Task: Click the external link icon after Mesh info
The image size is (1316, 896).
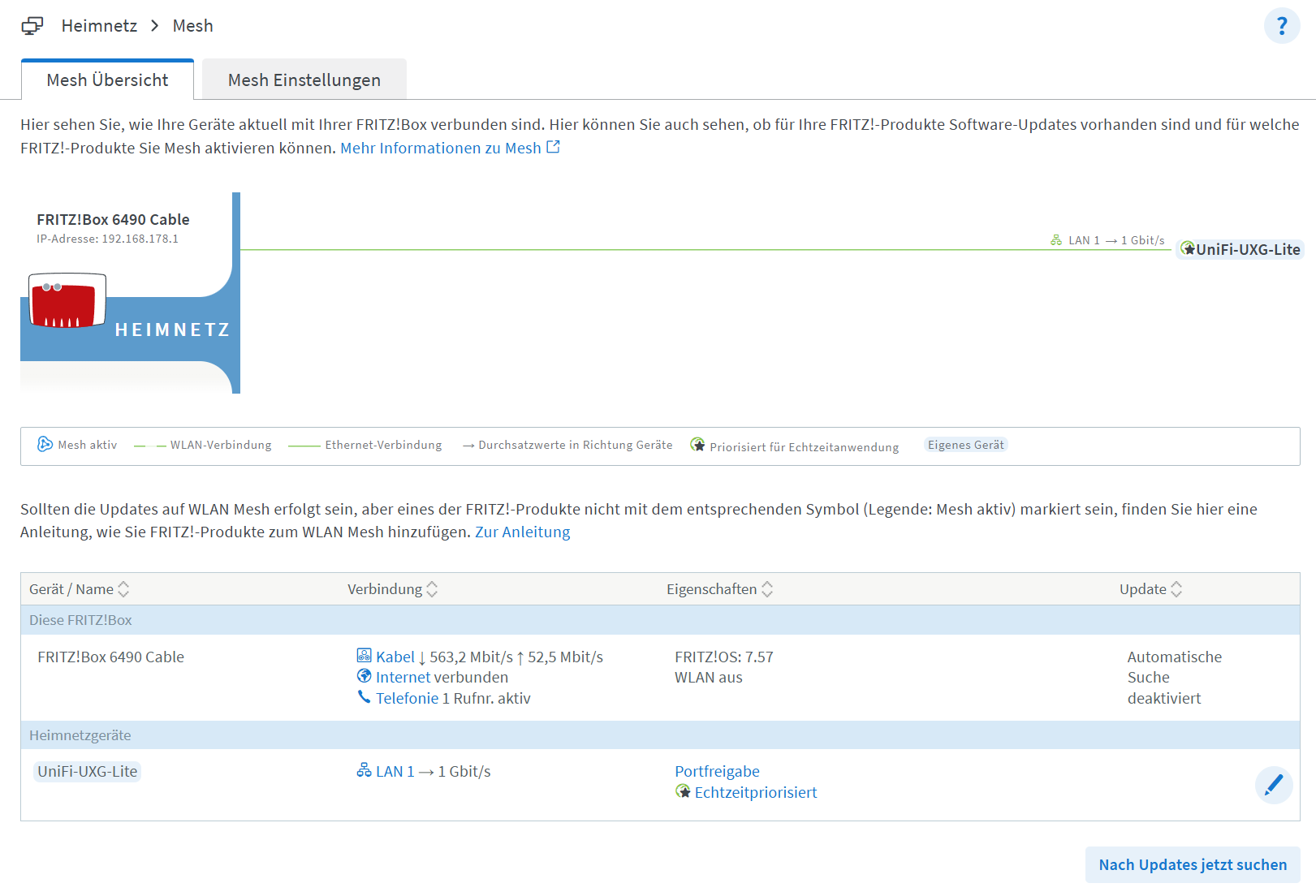Action: [553, 147]
